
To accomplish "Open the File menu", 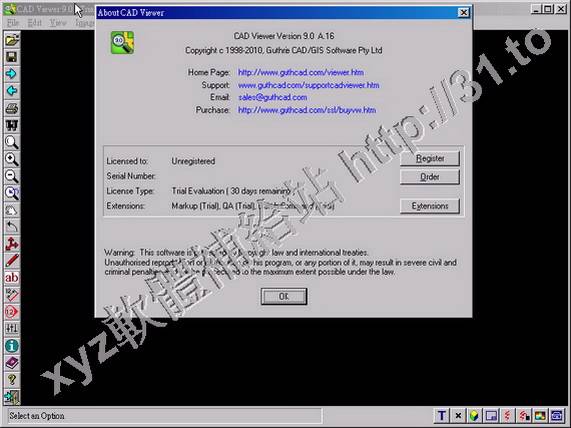I will click(13, 23).
